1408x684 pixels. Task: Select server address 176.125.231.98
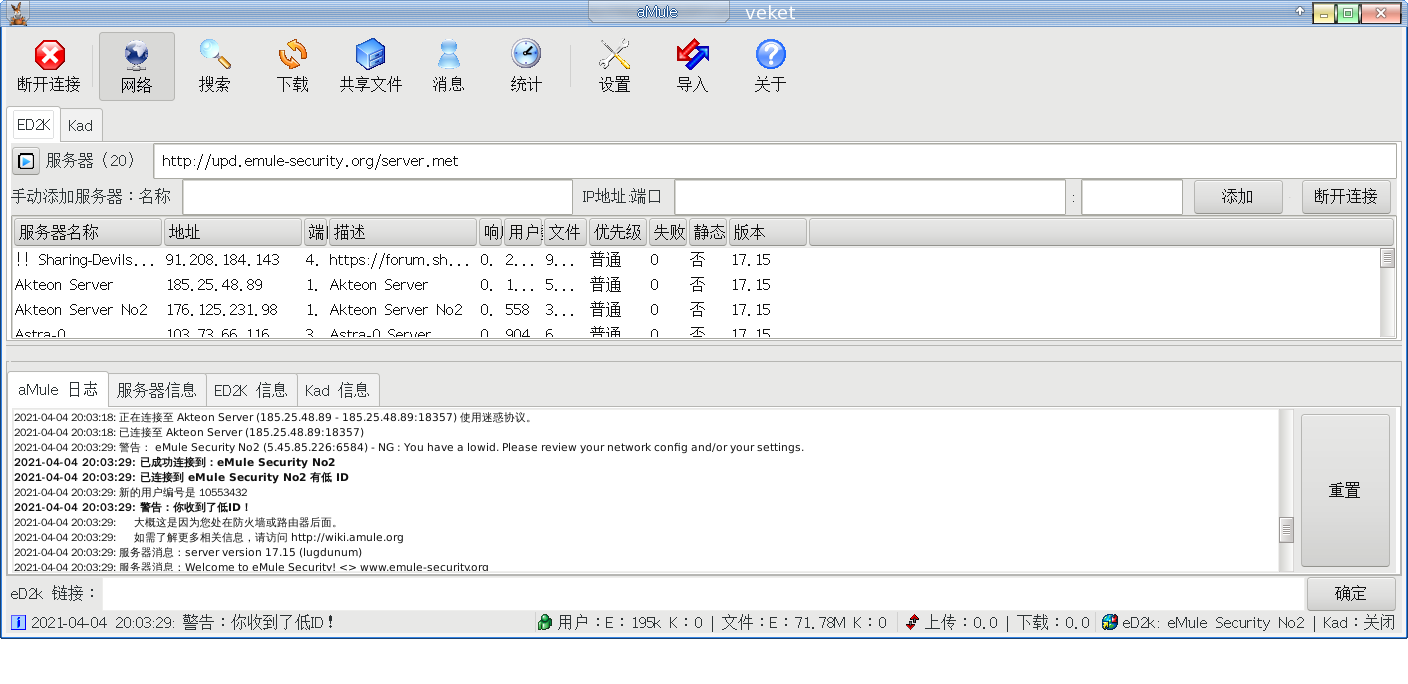point(222,310)
